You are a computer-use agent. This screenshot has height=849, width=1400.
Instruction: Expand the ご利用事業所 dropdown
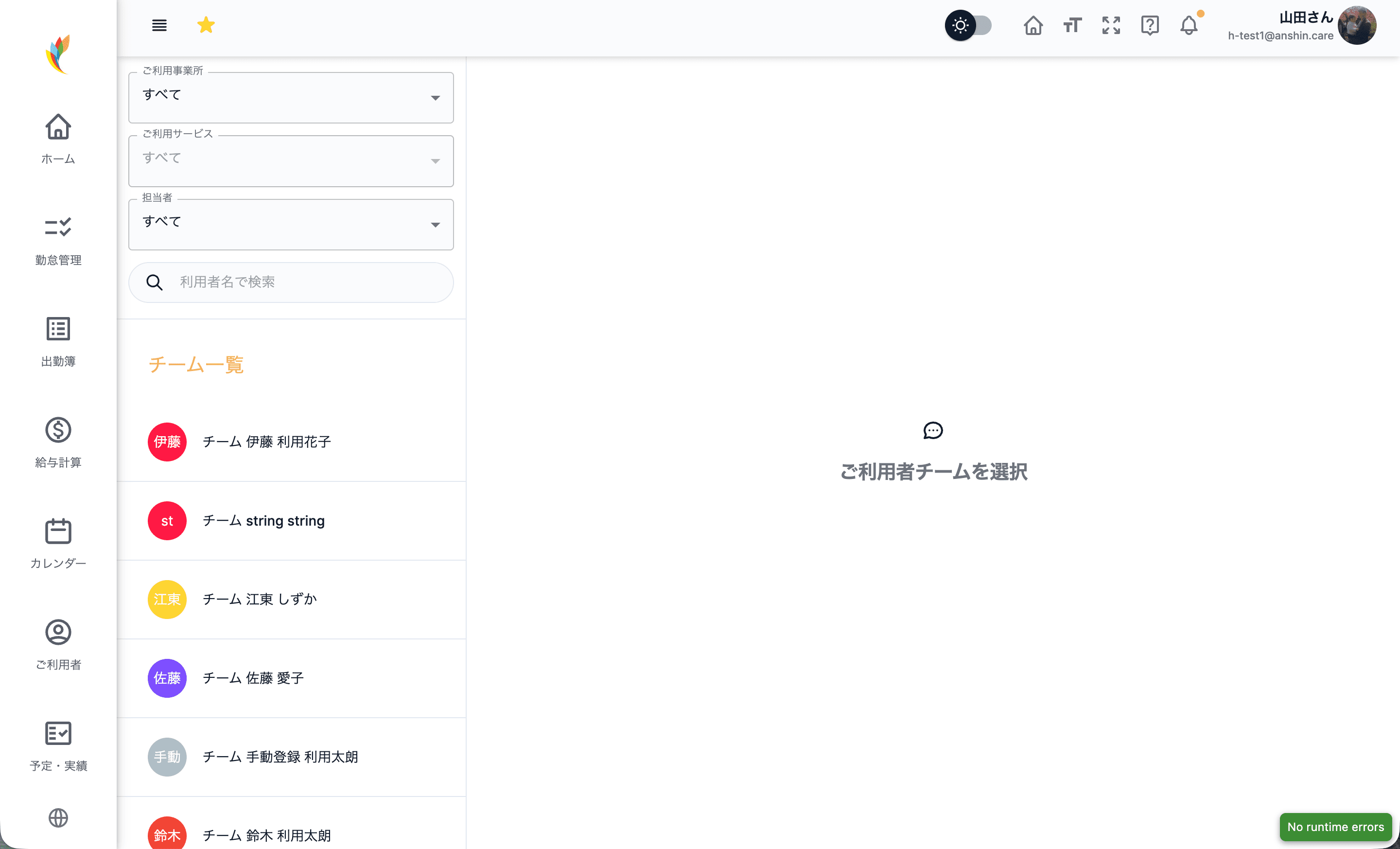point(291,98)
